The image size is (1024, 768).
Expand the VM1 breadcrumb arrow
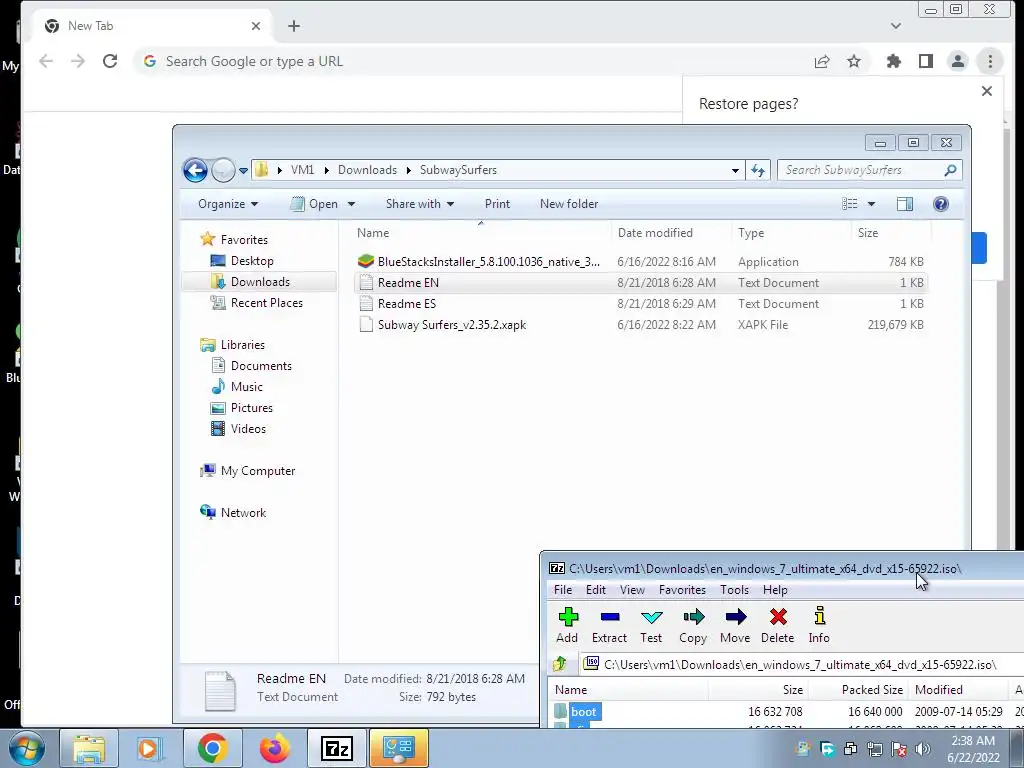pos(326,170)
